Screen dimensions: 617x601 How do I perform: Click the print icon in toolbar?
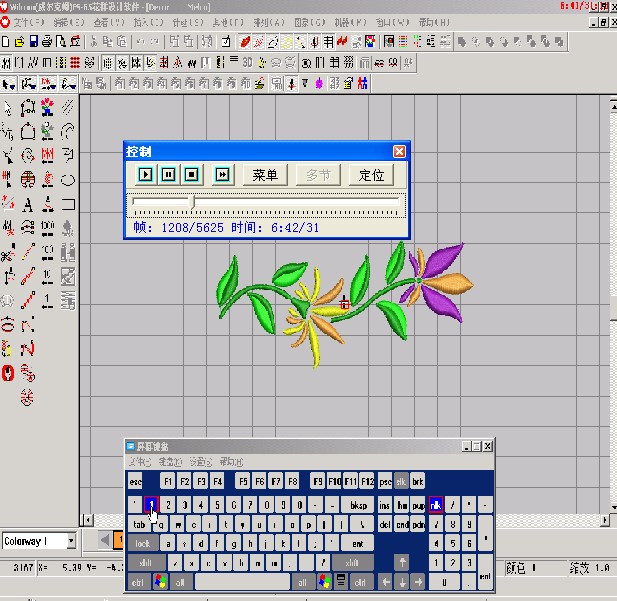click(47, 41)
